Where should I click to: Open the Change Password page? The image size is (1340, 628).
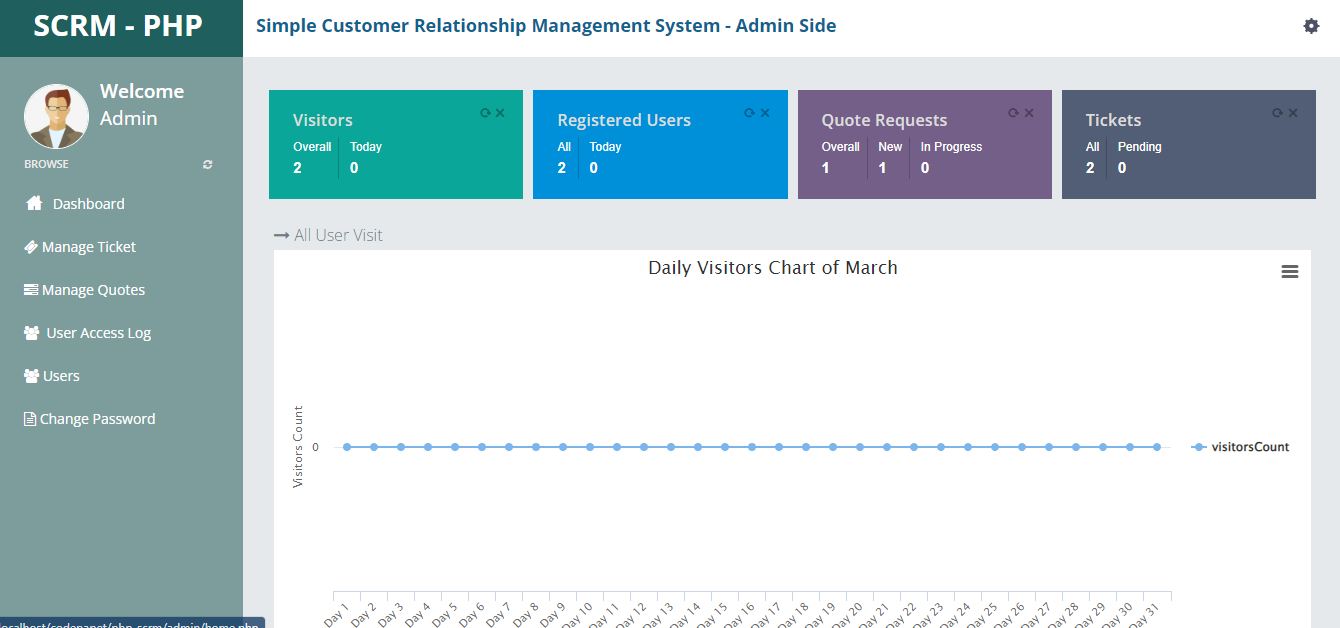97,418
